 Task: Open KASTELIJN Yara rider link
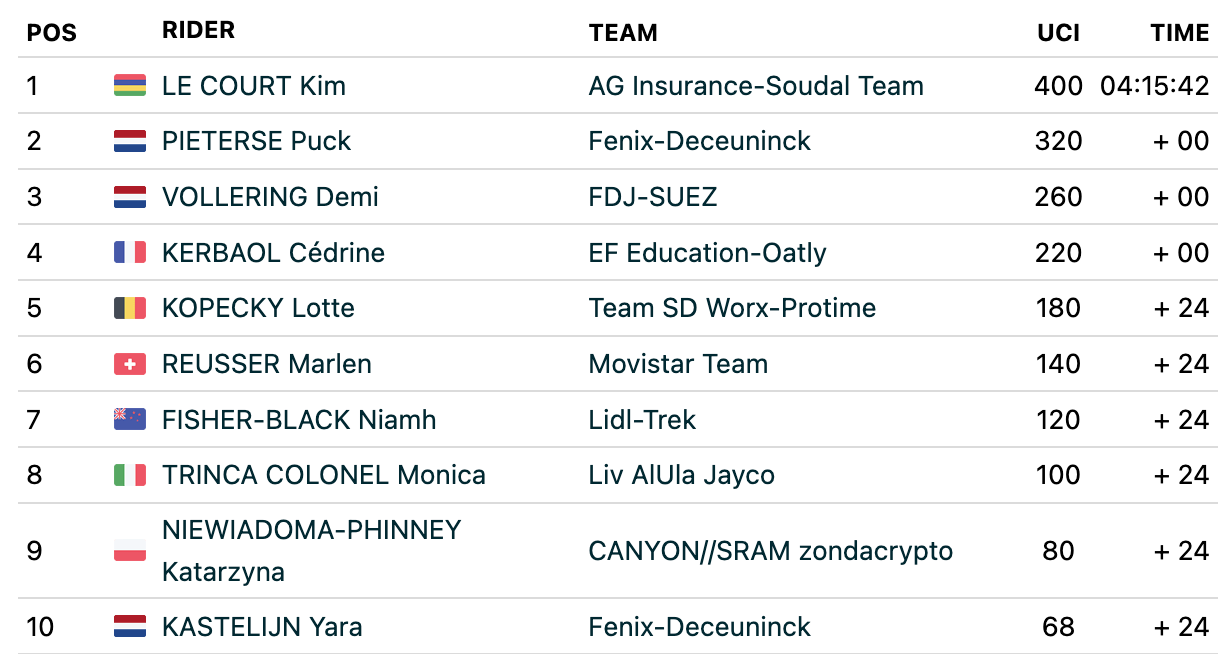[262, 627]
